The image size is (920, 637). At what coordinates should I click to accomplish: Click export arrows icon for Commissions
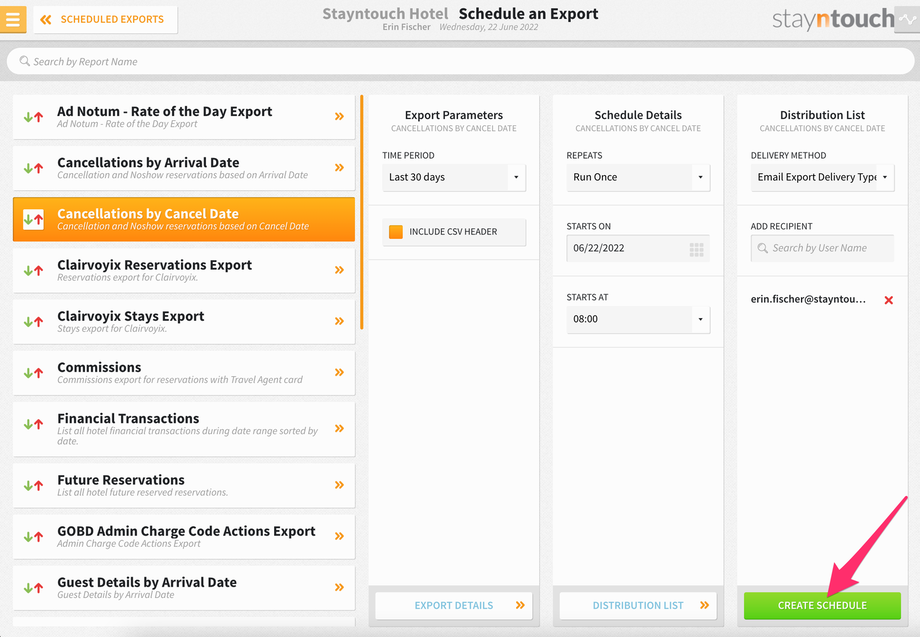33,372
